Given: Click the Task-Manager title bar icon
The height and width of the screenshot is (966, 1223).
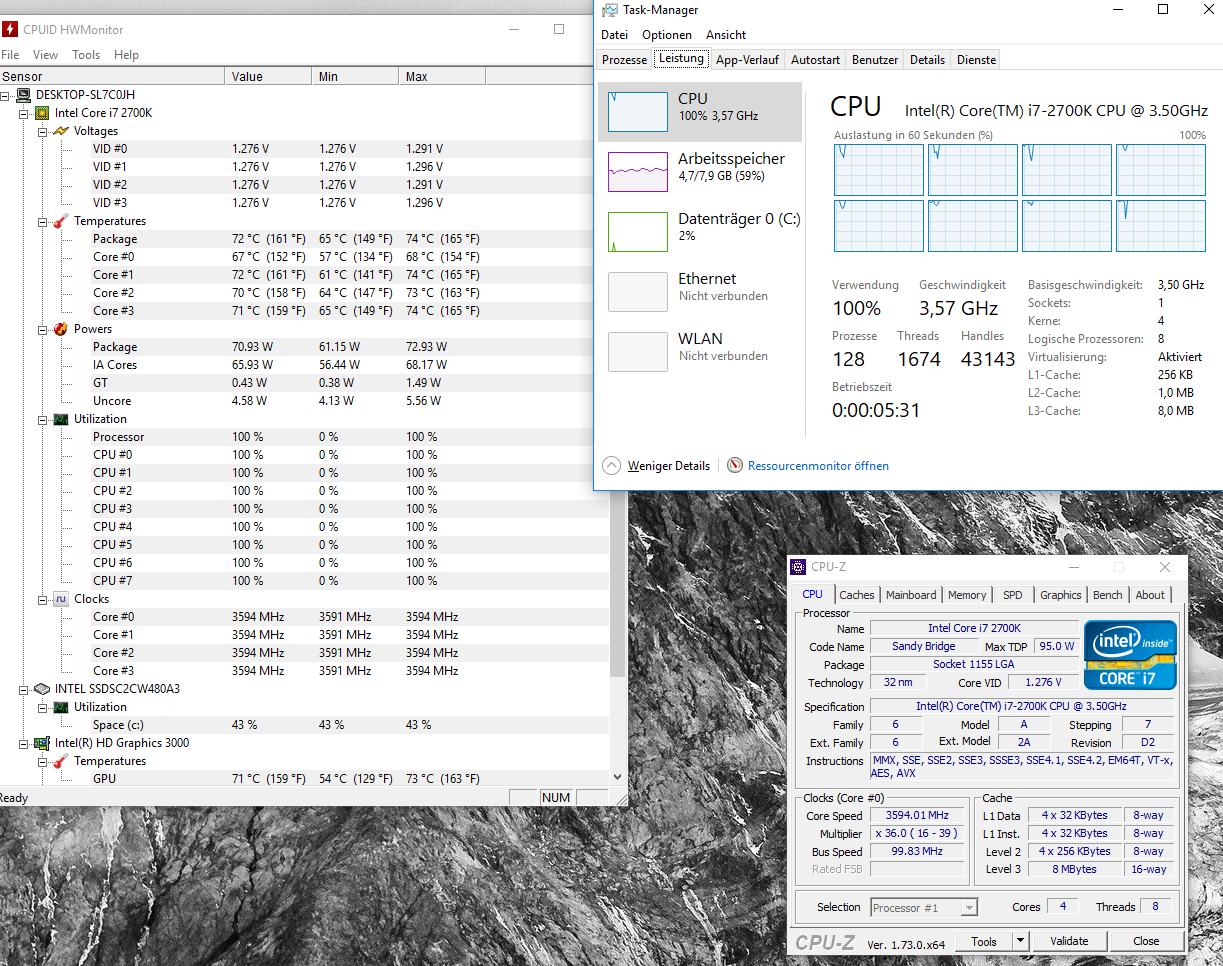Looking at the screenshot, I should [x=610, y=10].
